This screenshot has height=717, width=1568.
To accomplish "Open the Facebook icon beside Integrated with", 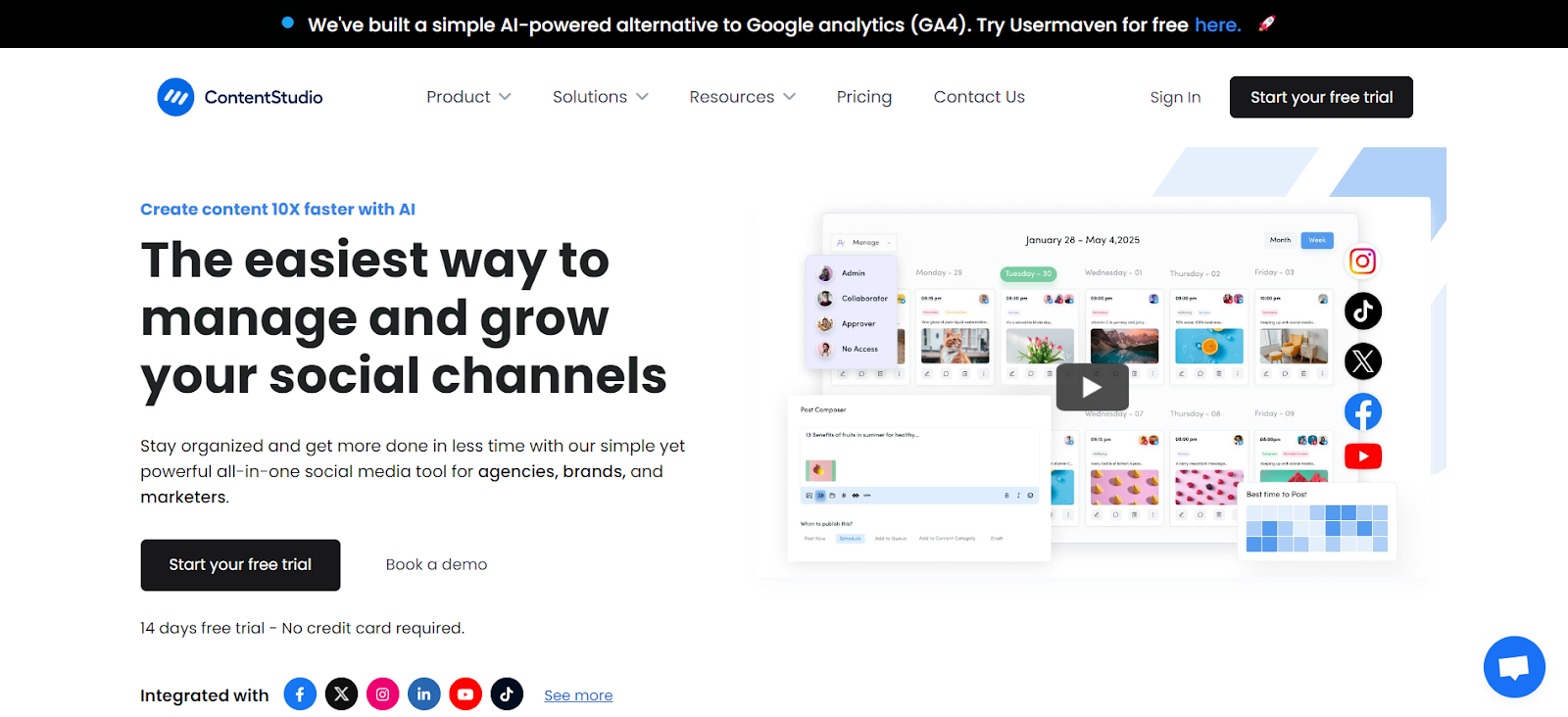I will click(300, 694).
